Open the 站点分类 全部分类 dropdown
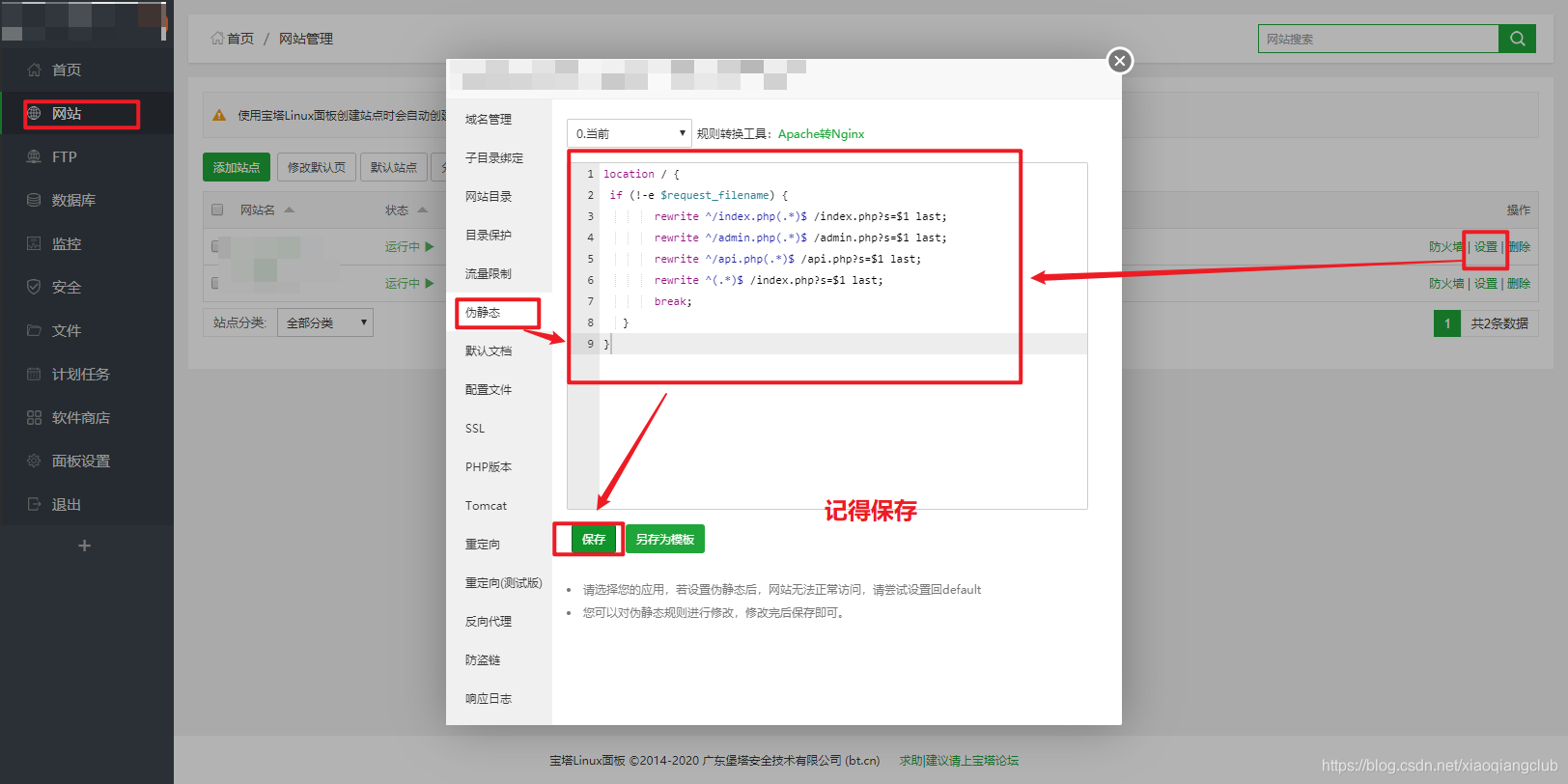This screenshot has width=1568, height=784. click(x=324, y=322)
